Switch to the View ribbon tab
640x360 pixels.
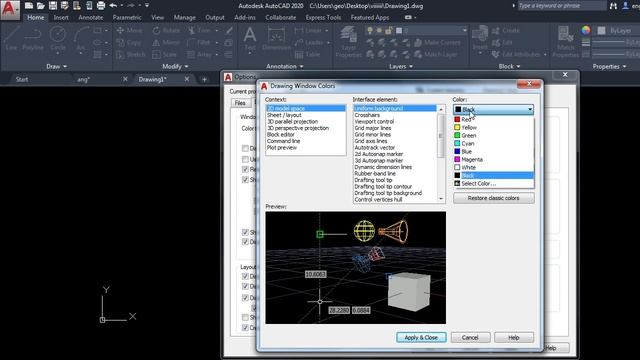(x=158, y=18)
